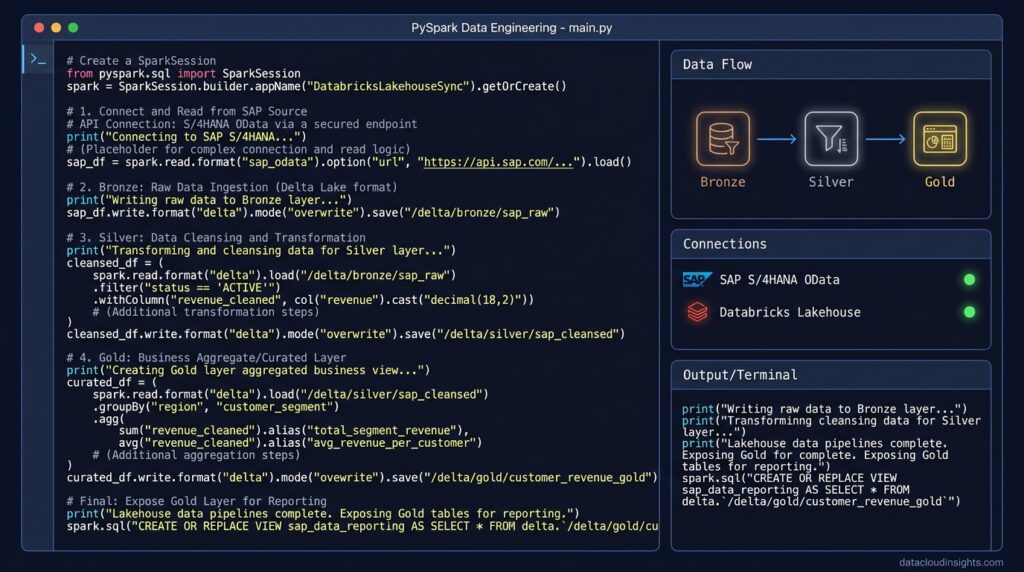Click the '# Create a SparkSession' comment line
Viewport: 1024px width, 572px height.
(141, 61)
